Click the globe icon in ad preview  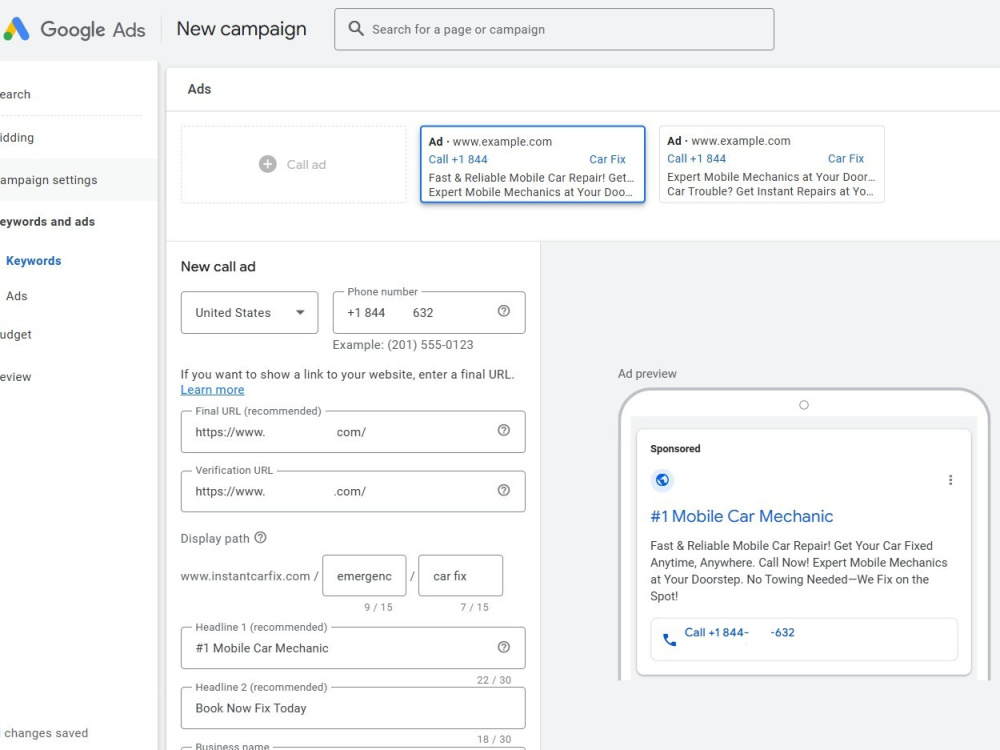[x=663, y=480]
